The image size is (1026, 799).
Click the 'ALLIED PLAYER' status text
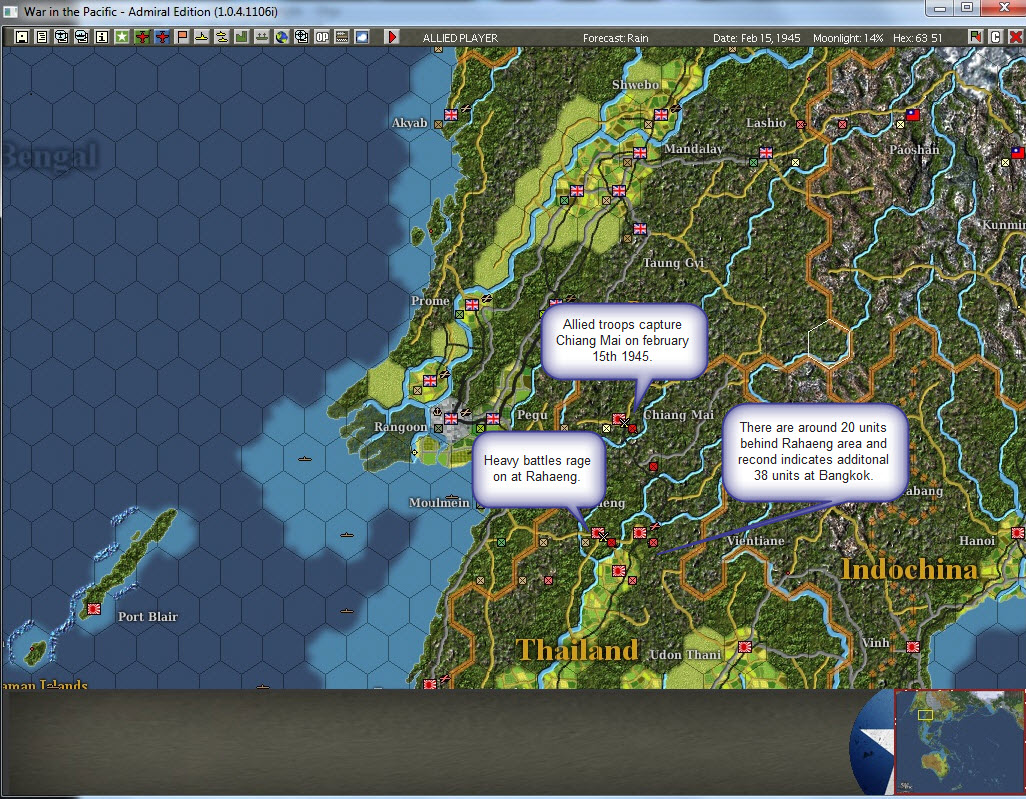point(460,38)
